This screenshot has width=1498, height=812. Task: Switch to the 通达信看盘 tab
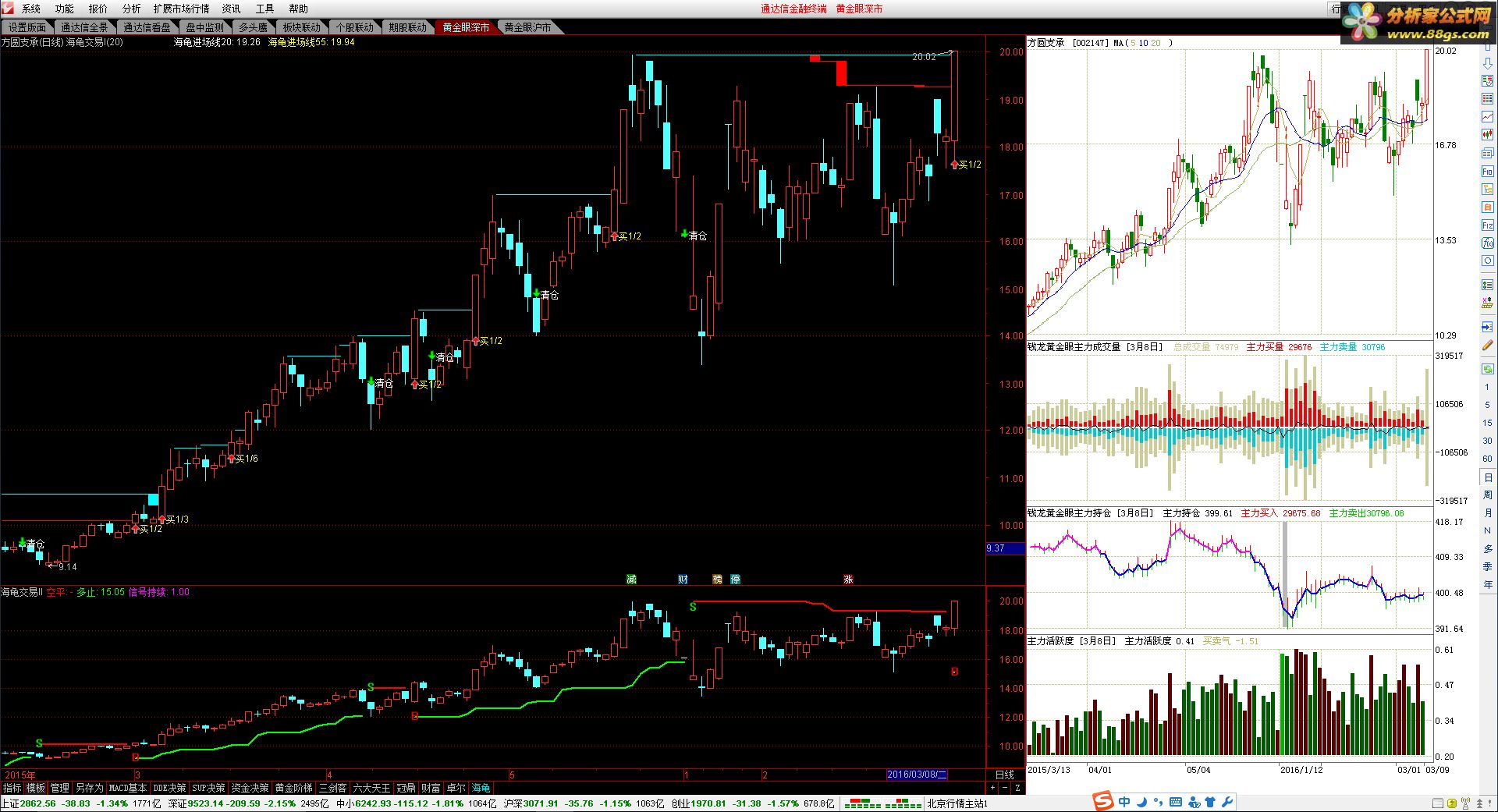coord(147,27)
